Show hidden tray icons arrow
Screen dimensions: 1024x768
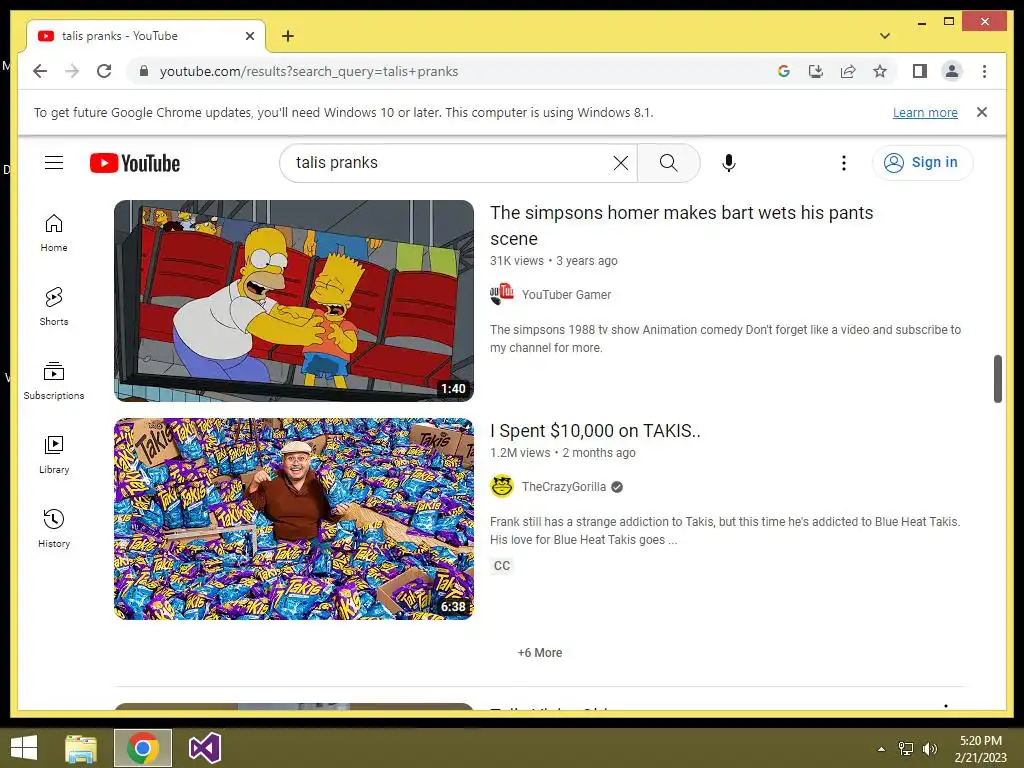[881, 749]
